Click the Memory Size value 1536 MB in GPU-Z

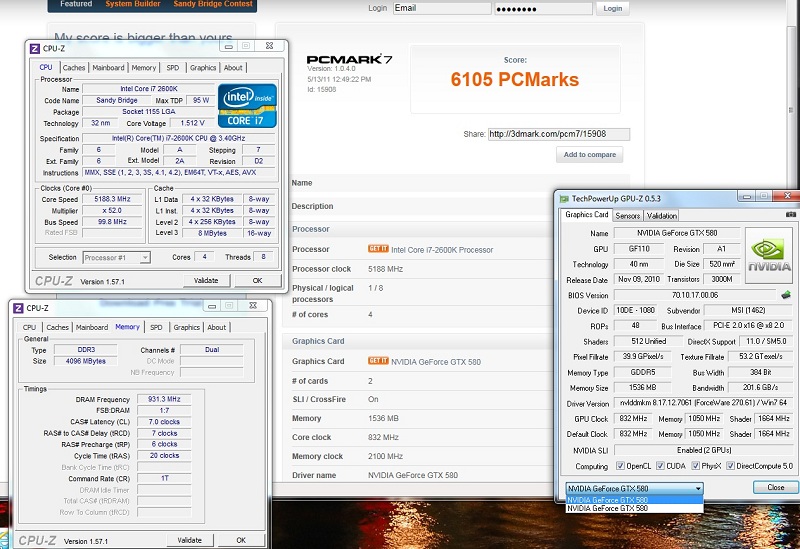tap(642, 387)
